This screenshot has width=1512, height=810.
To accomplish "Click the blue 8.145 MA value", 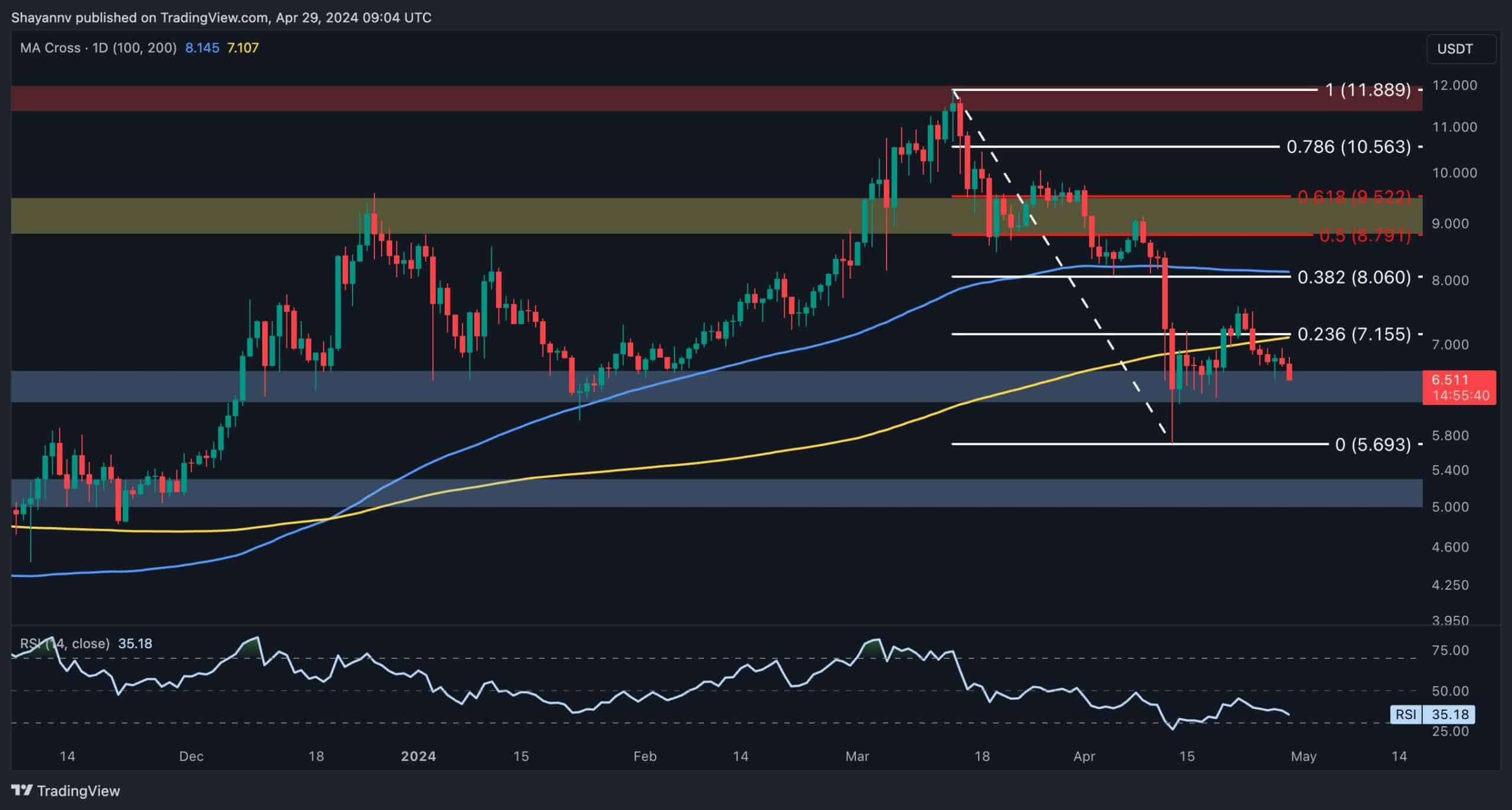I will pos(202,48).
